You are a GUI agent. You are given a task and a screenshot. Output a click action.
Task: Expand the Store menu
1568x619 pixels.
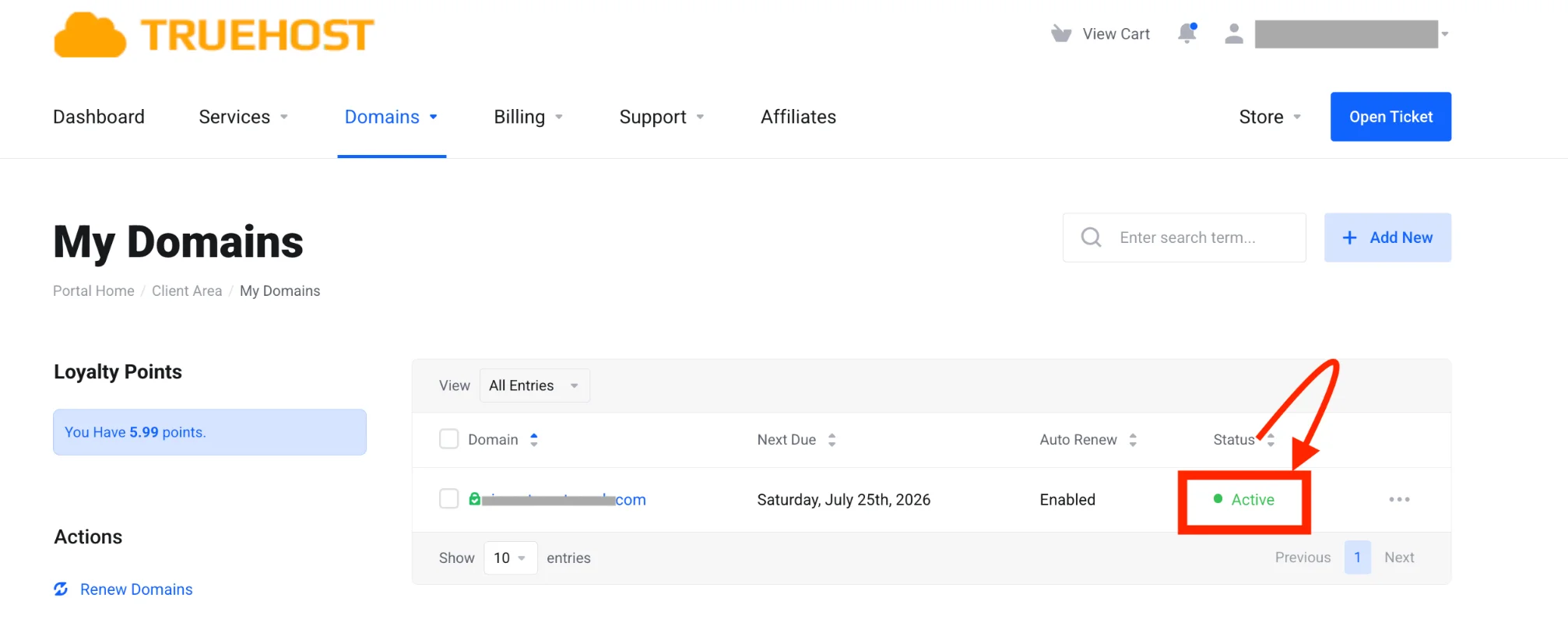[1271, 117]
